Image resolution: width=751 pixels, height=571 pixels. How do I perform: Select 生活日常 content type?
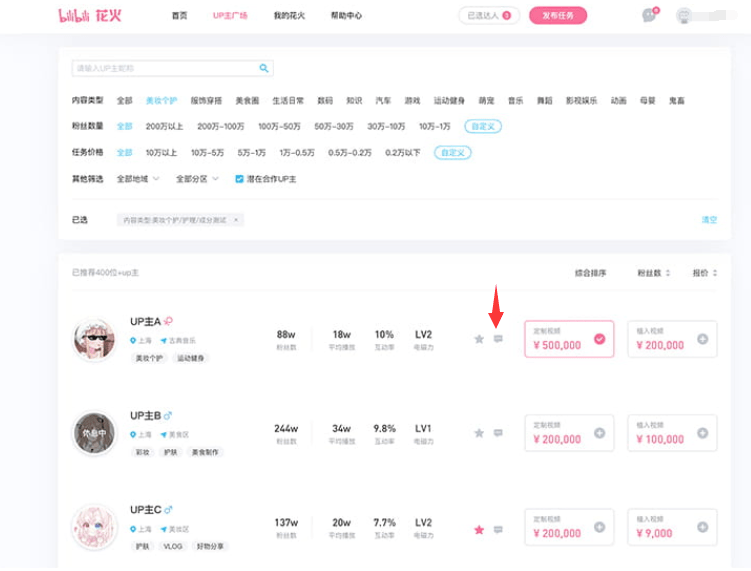coord(288,101)
